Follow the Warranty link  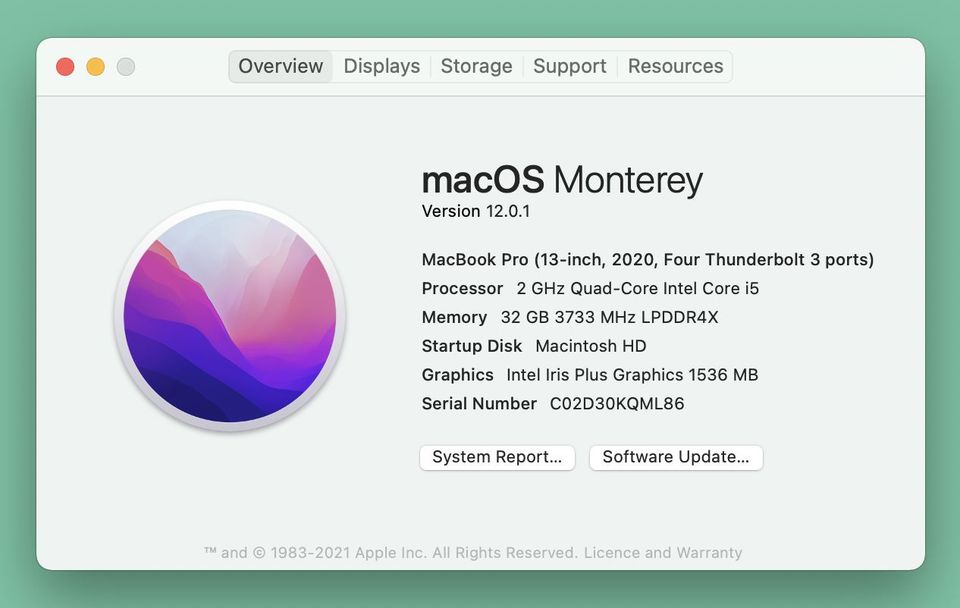(709, 552)
